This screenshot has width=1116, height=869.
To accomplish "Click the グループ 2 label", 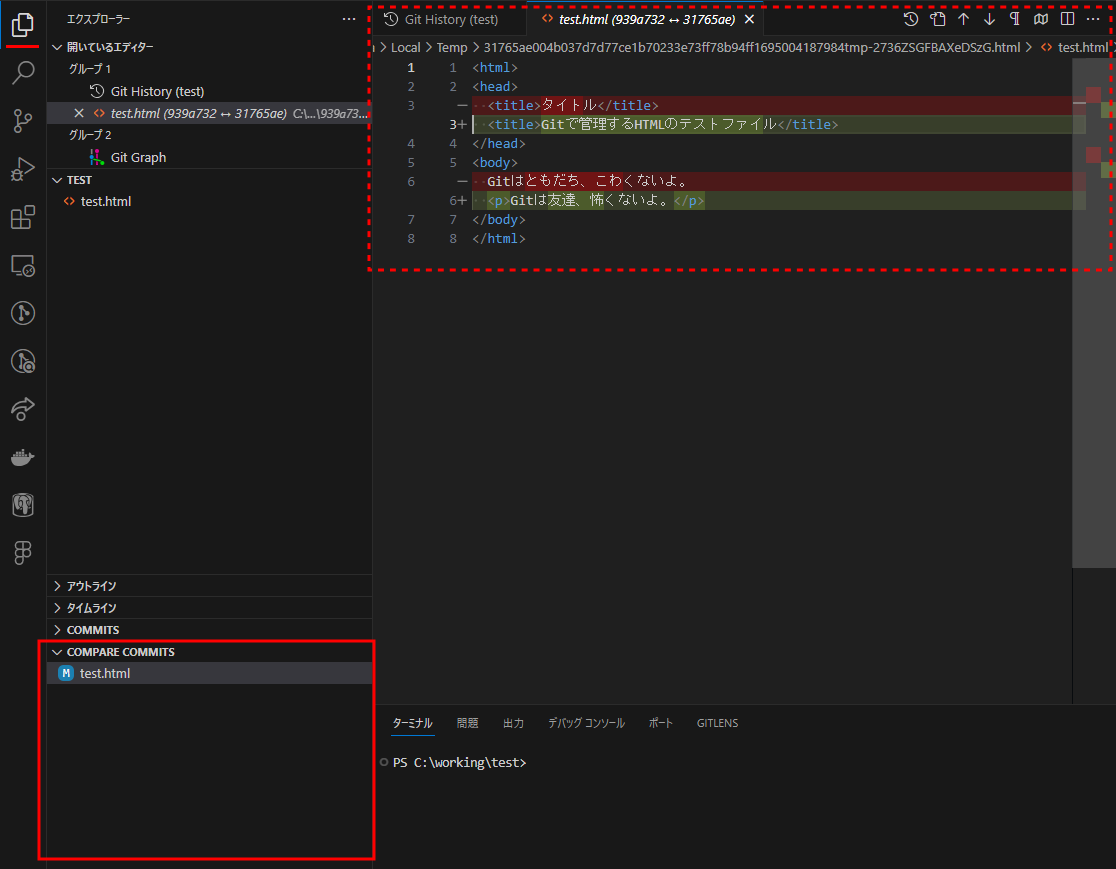I will coord(90,135).
